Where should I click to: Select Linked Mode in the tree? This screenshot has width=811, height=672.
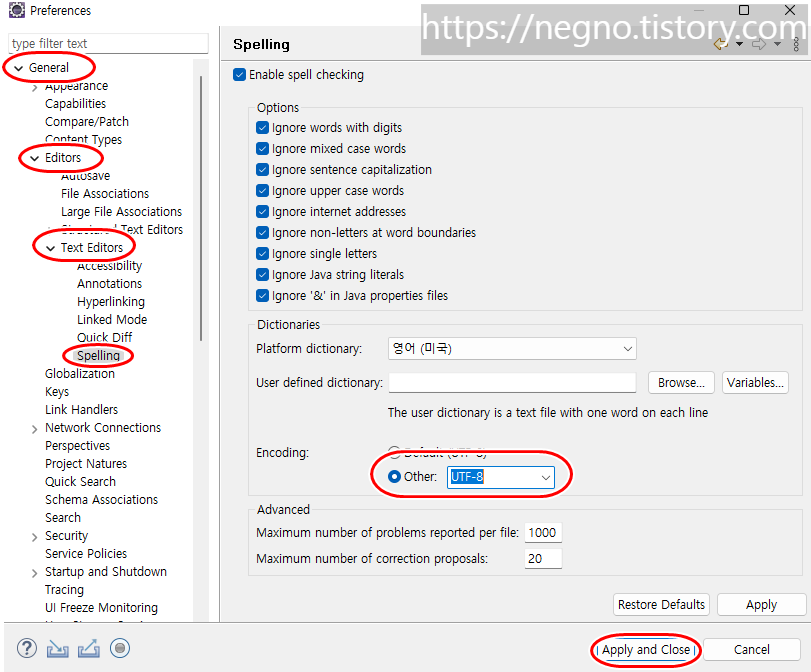tap(112, 319)
